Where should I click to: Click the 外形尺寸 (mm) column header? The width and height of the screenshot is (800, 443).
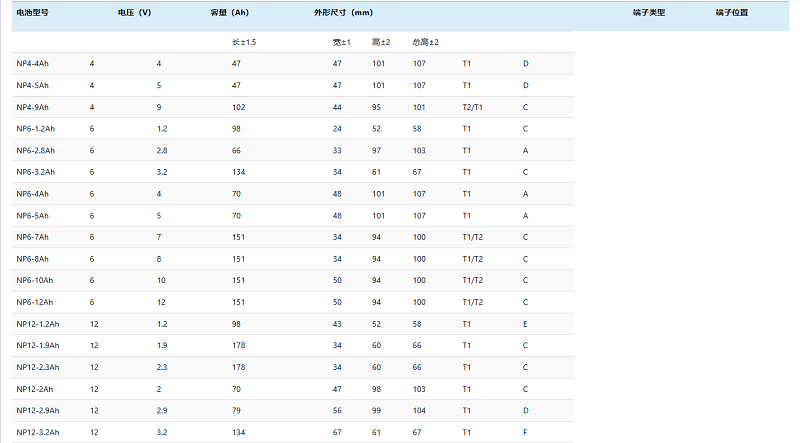click(x=342, y=13)
